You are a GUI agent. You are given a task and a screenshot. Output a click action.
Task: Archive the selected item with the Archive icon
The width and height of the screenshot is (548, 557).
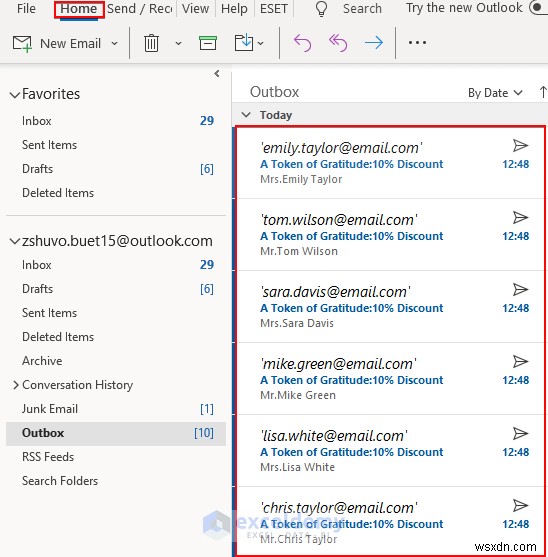coord(208,43)
